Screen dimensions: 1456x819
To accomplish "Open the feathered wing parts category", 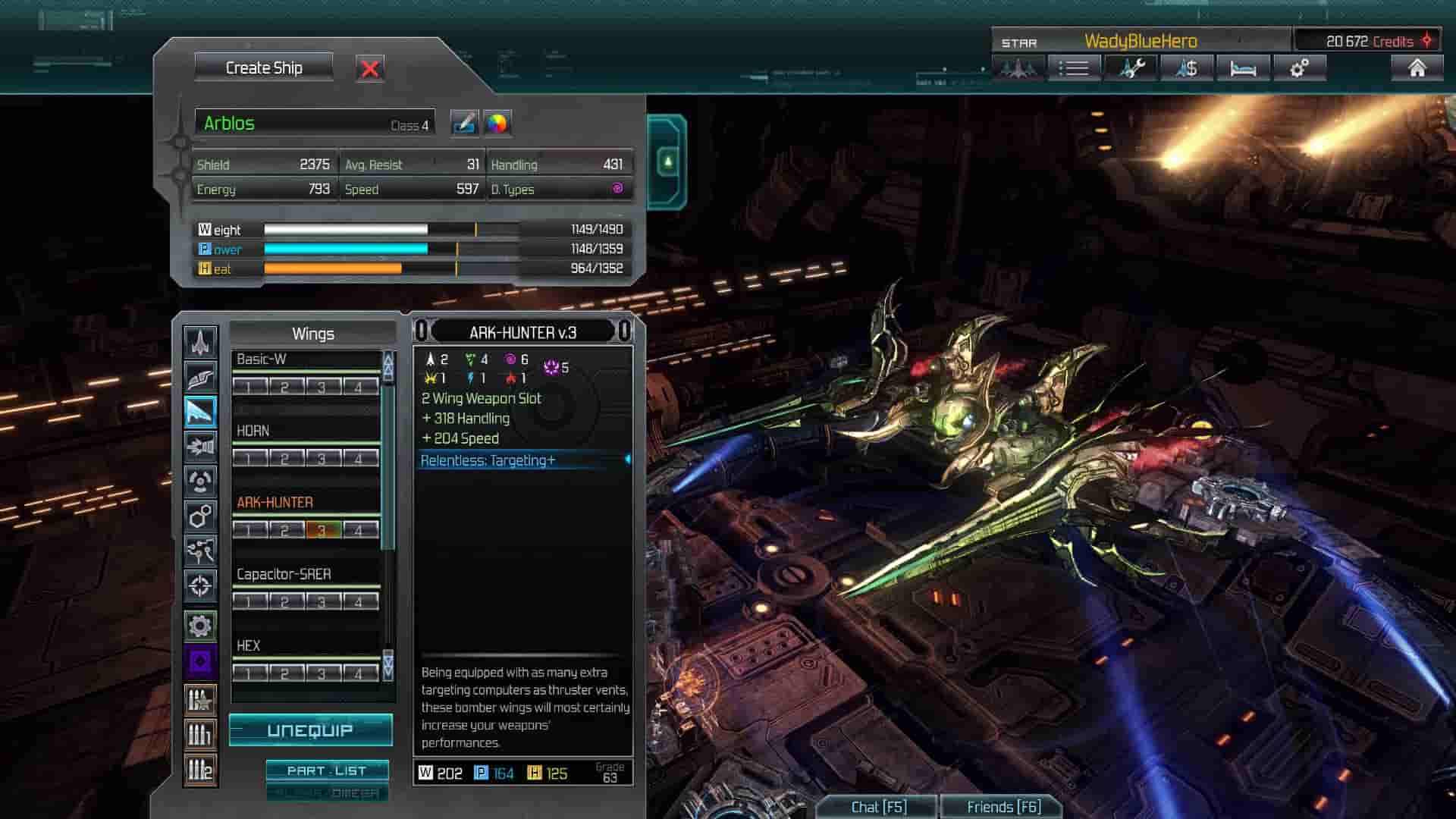I will click(x=200, y=377).
